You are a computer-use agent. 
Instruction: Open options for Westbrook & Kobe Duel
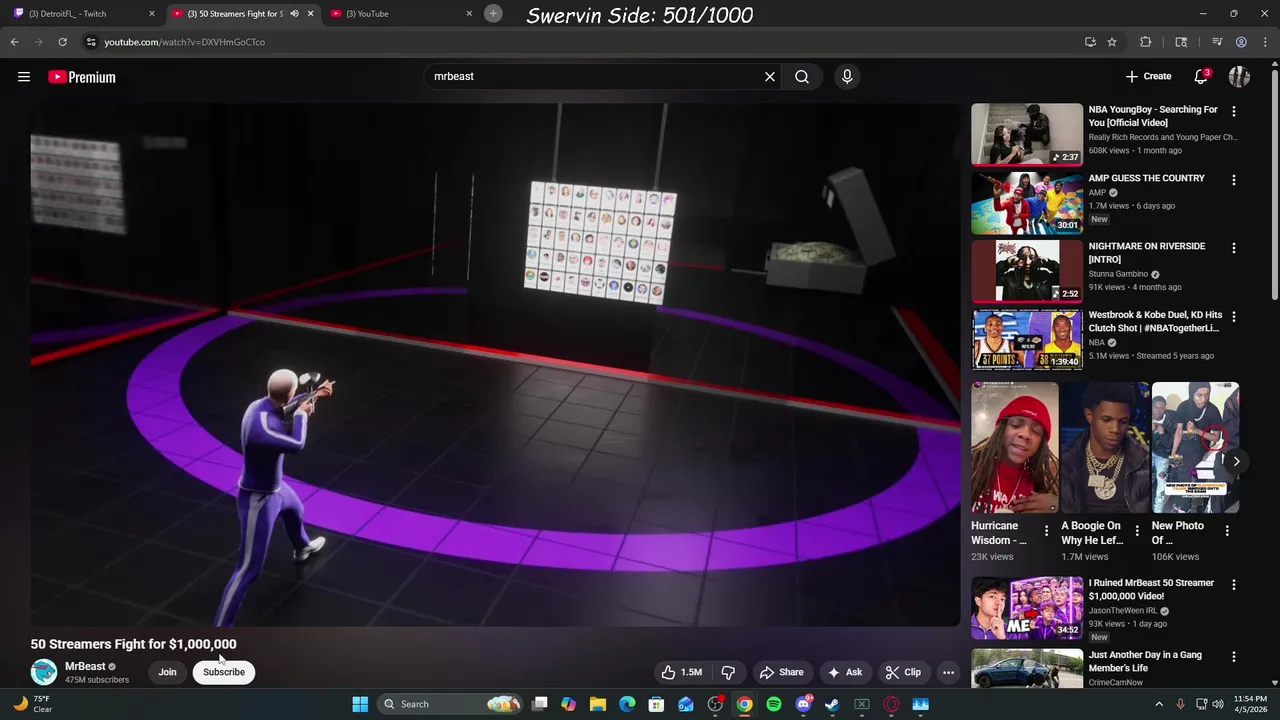point(1233,317)
